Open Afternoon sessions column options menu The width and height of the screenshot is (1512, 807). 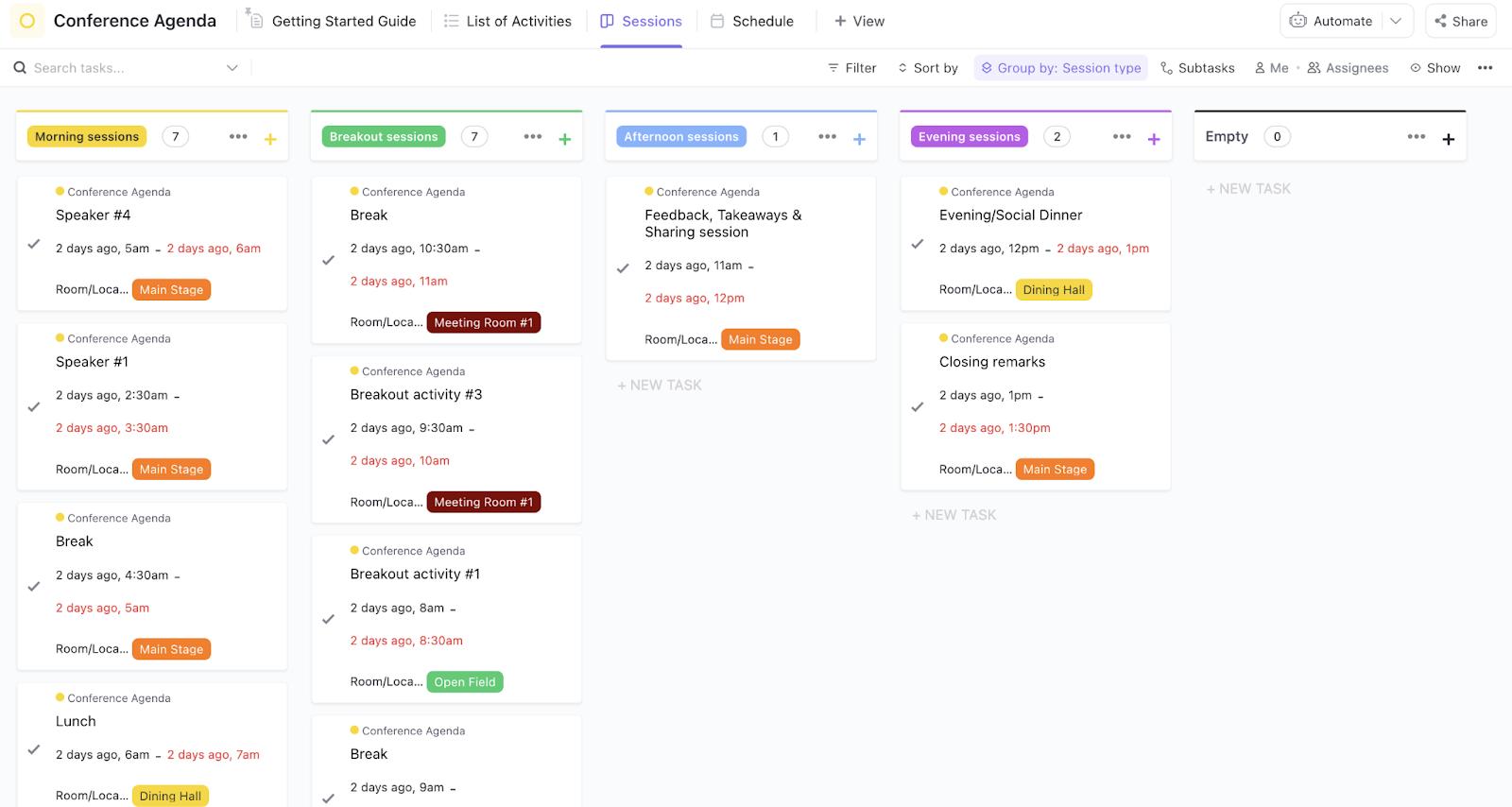pos(828,137)
